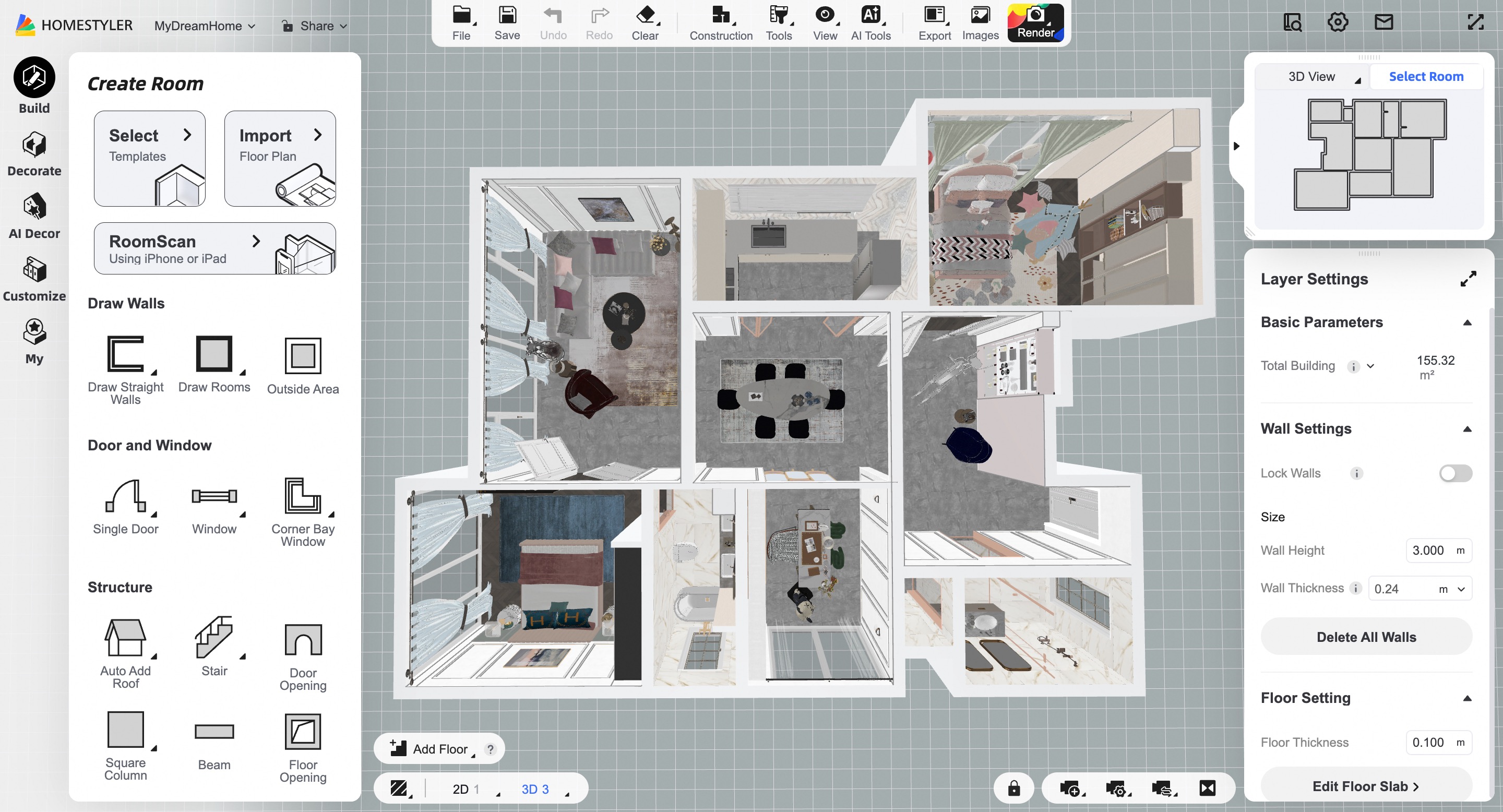Open the View eye icon
This screenshot has width=1503, height=812.
825,15
